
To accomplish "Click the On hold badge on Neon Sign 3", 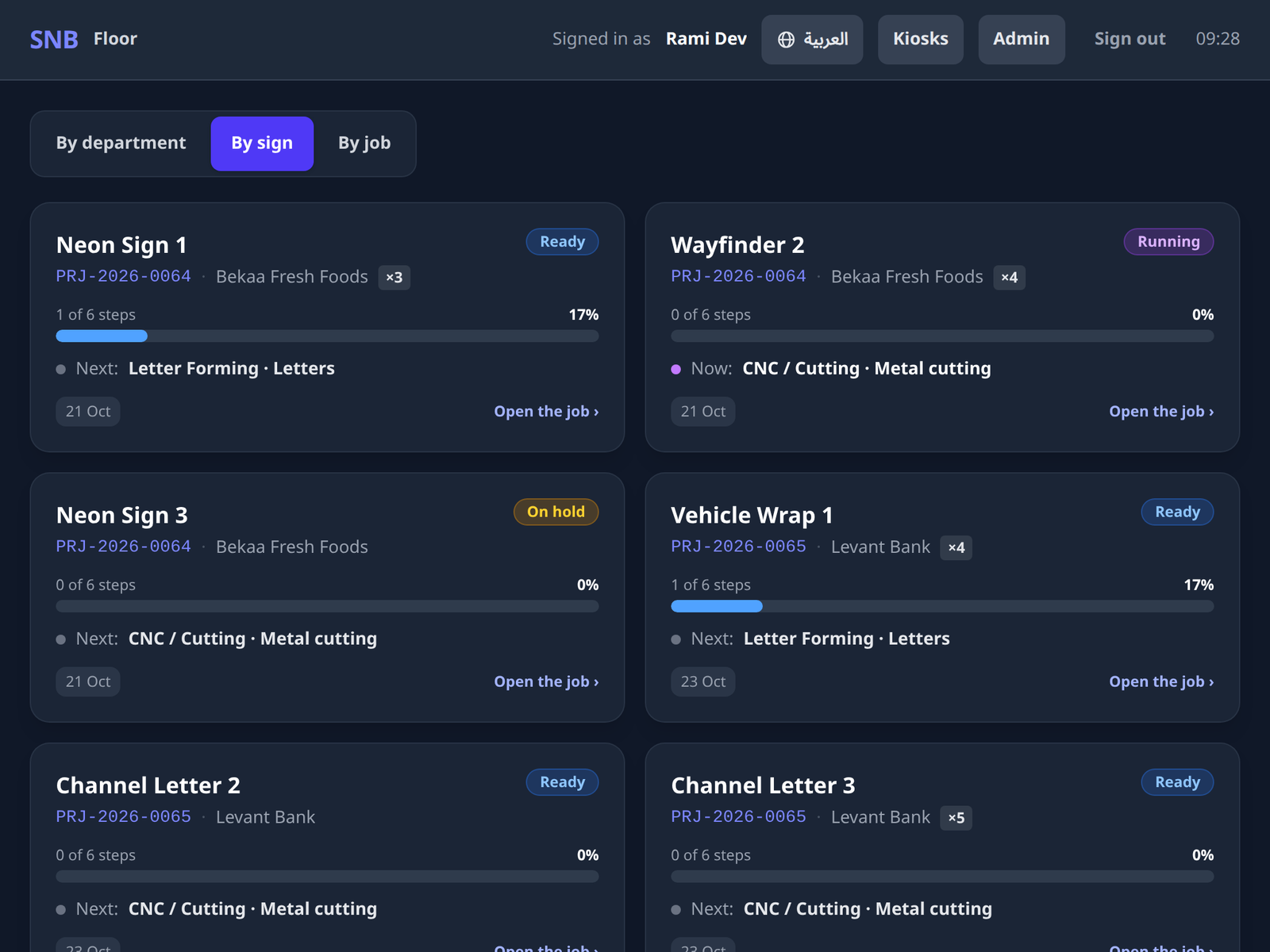I will (x=556, y=512).
